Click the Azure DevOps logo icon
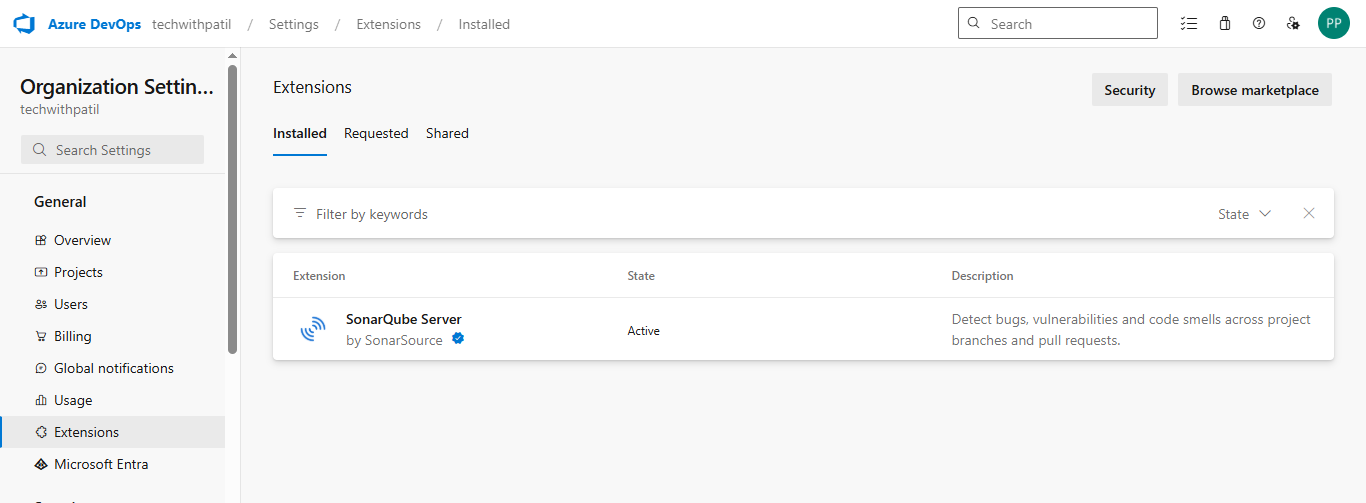 click(24, 24)
